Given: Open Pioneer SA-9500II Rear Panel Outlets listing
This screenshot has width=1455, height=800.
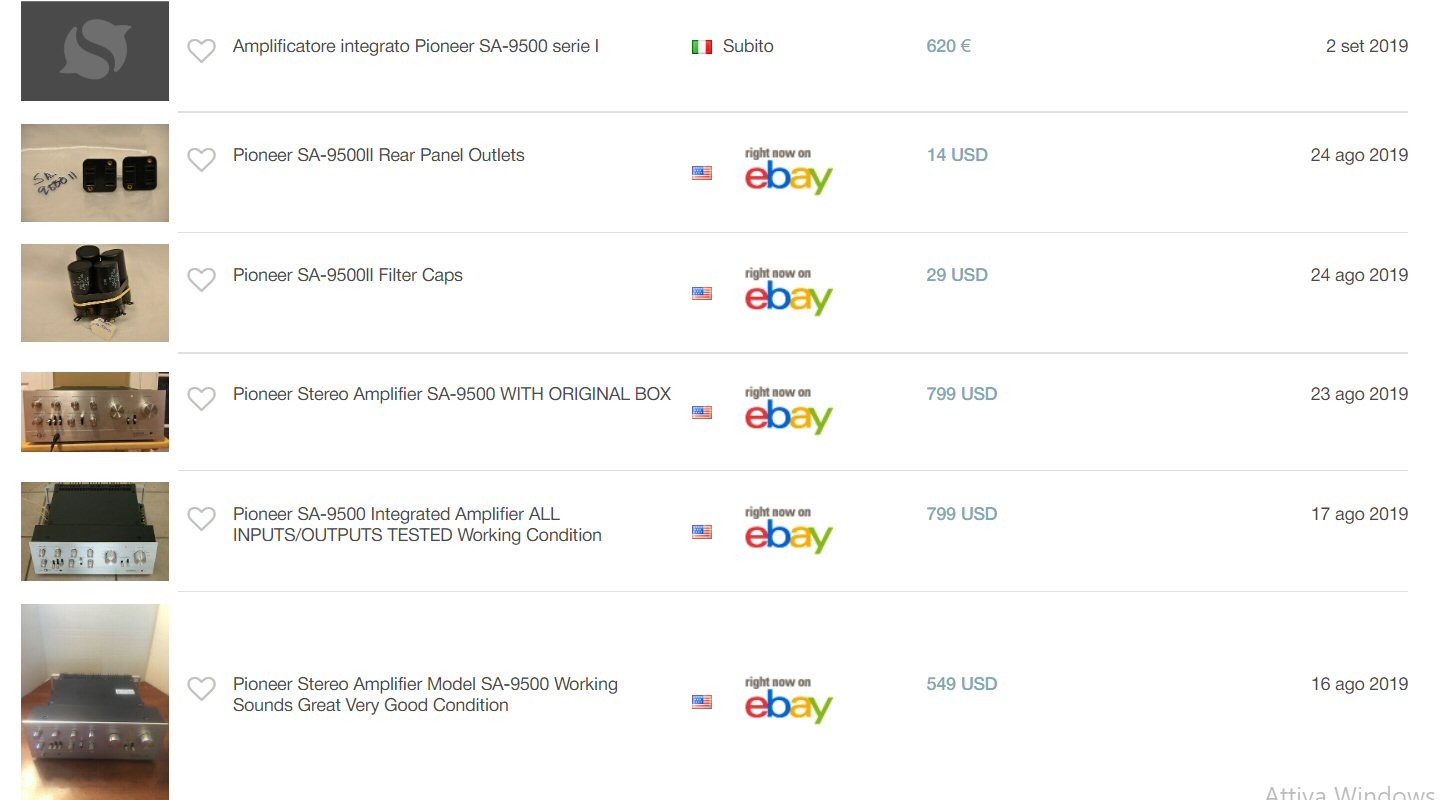Looking at the screenshot, I should tap(378, 155).
